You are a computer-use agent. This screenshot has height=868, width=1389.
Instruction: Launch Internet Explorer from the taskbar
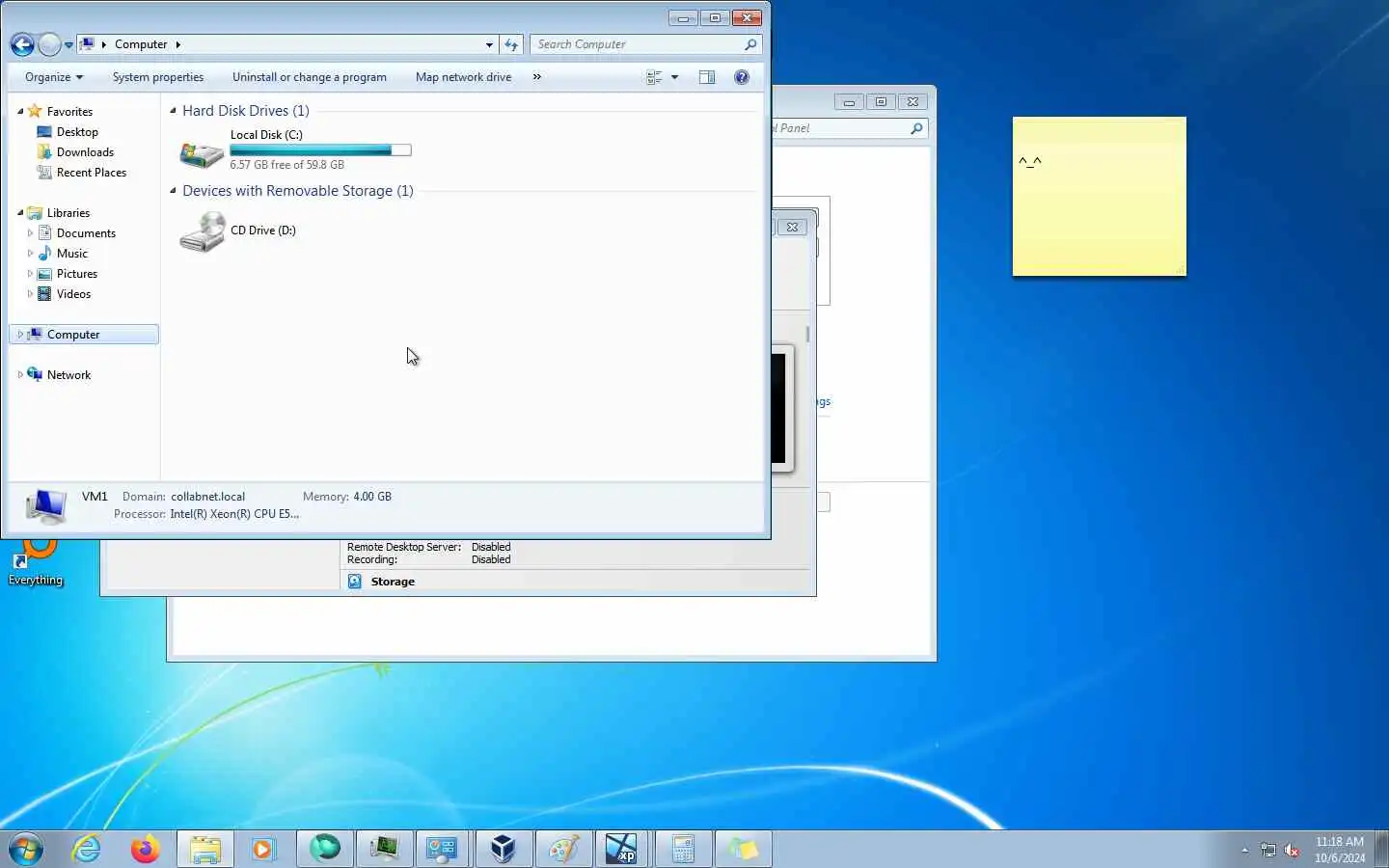point(87,849)
